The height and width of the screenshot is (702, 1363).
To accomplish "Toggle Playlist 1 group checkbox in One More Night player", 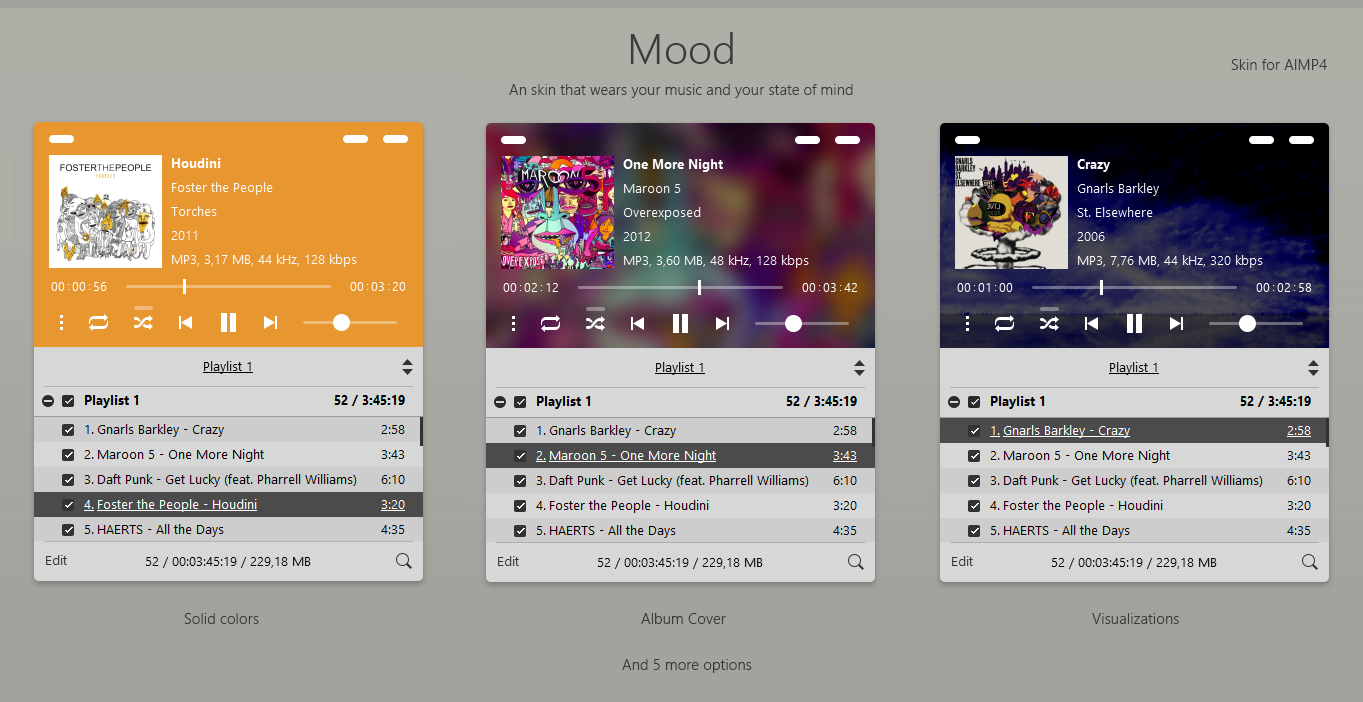I will pyautogui.click(x=520, y=402).
